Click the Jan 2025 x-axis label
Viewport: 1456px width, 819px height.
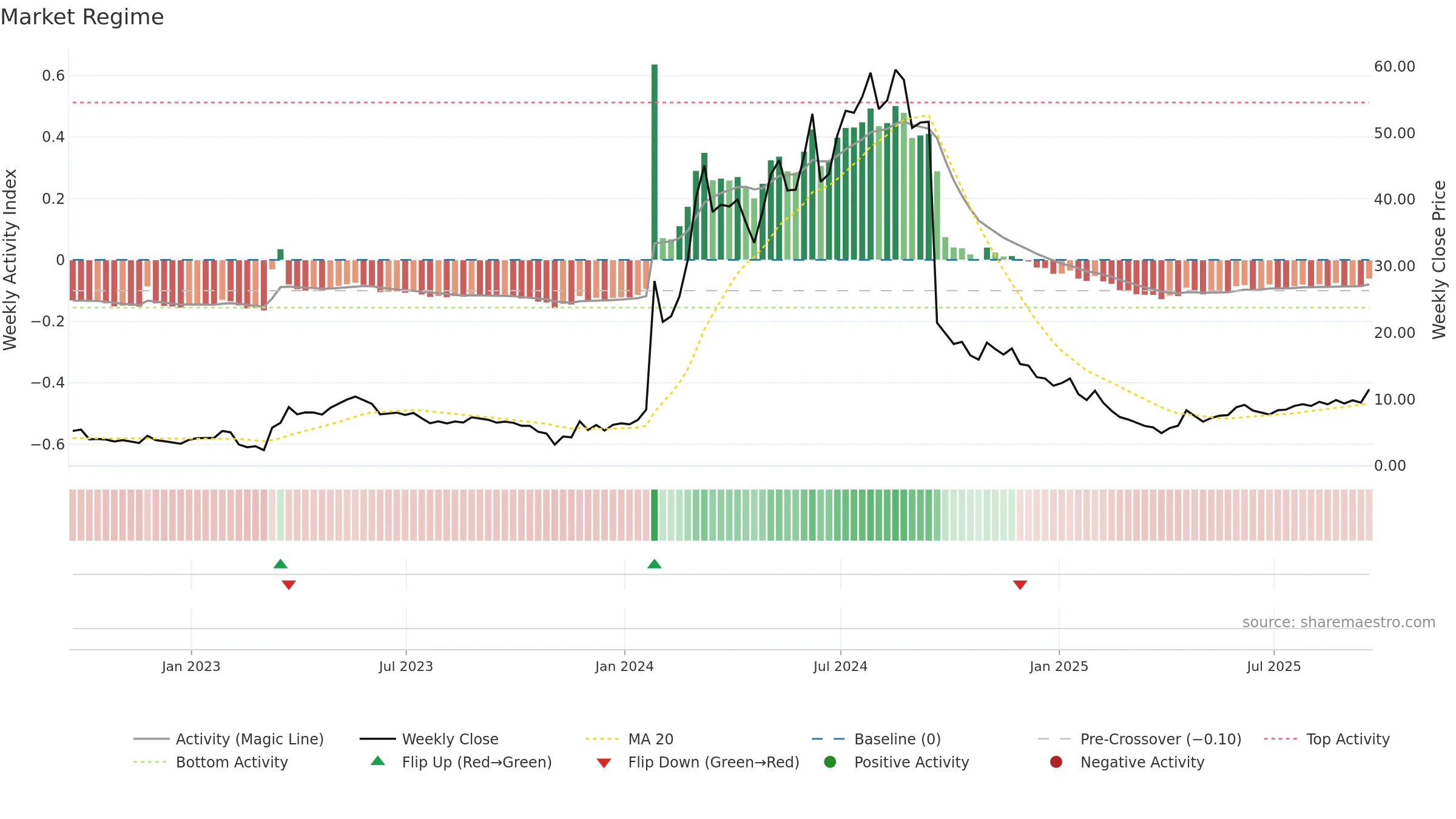coord(1059,667)
